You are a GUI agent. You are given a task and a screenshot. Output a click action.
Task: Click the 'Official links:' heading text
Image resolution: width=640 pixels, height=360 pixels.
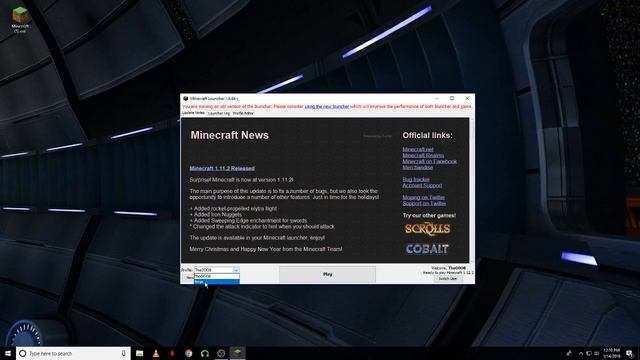point(427,136)
